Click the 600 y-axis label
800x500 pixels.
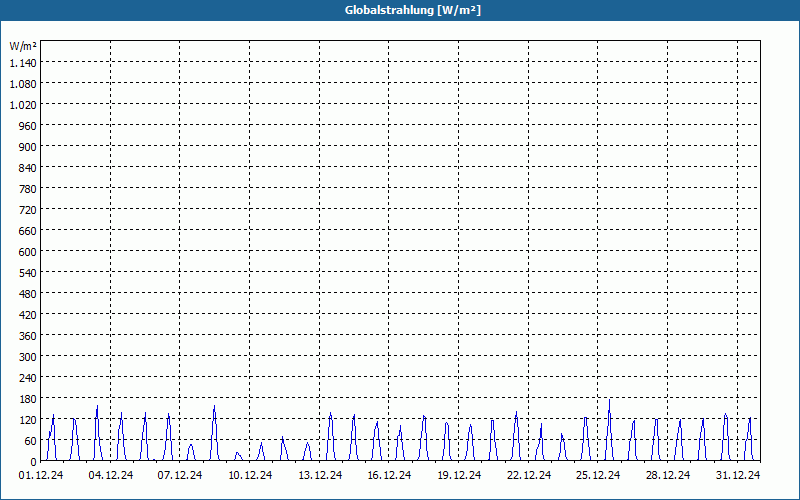[28, 252]
